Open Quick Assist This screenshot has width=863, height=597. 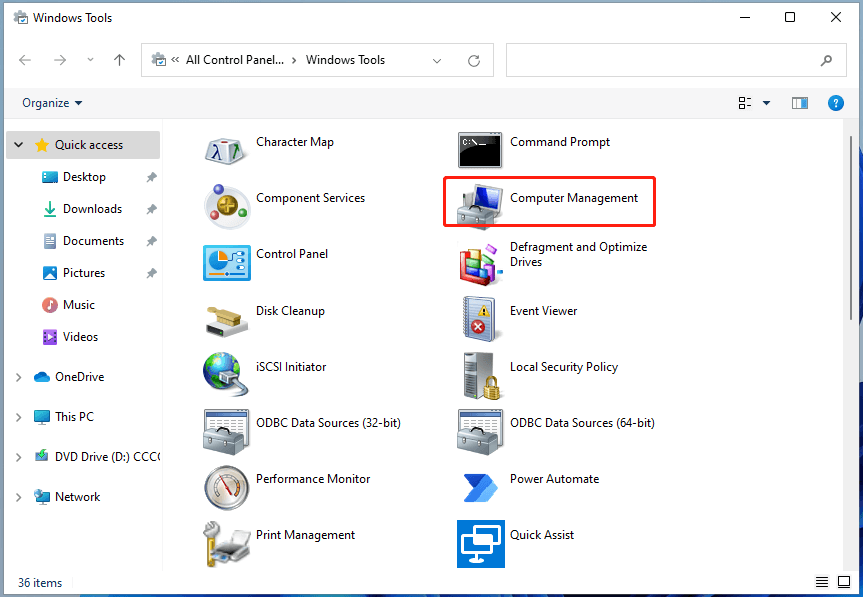click(x=542, y=534)
